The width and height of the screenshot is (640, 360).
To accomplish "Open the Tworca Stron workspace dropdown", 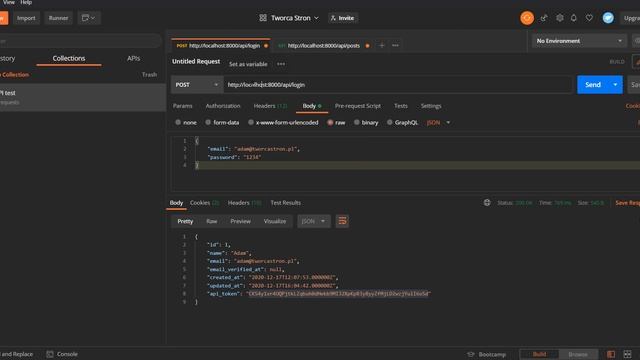I will [x=294, y=18].
